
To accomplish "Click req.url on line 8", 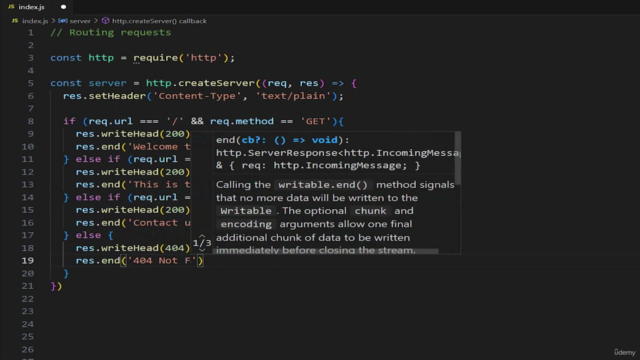I will pos(111,121).
